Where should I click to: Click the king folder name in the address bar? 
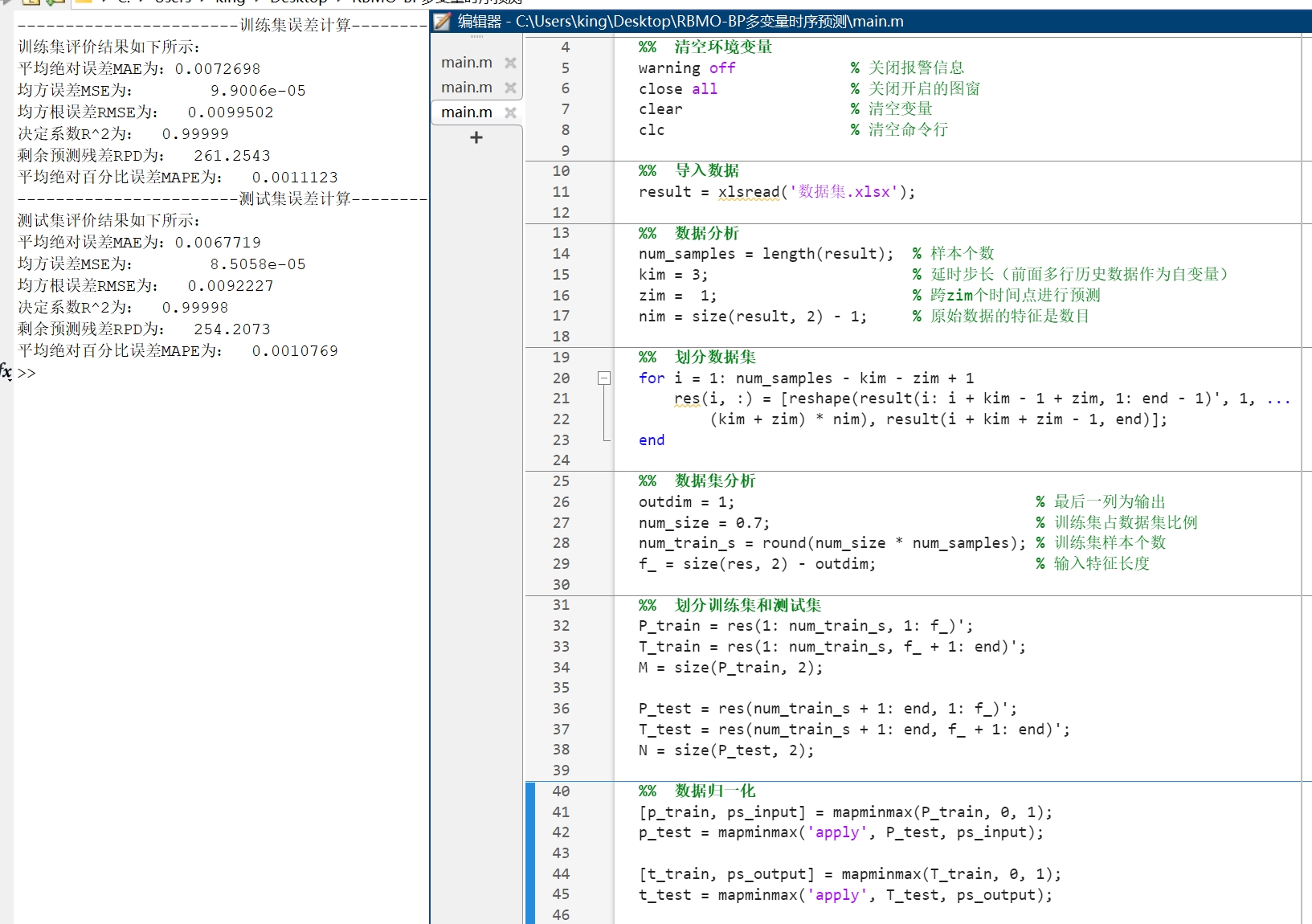pyautogui.click(x=231, y=3)
